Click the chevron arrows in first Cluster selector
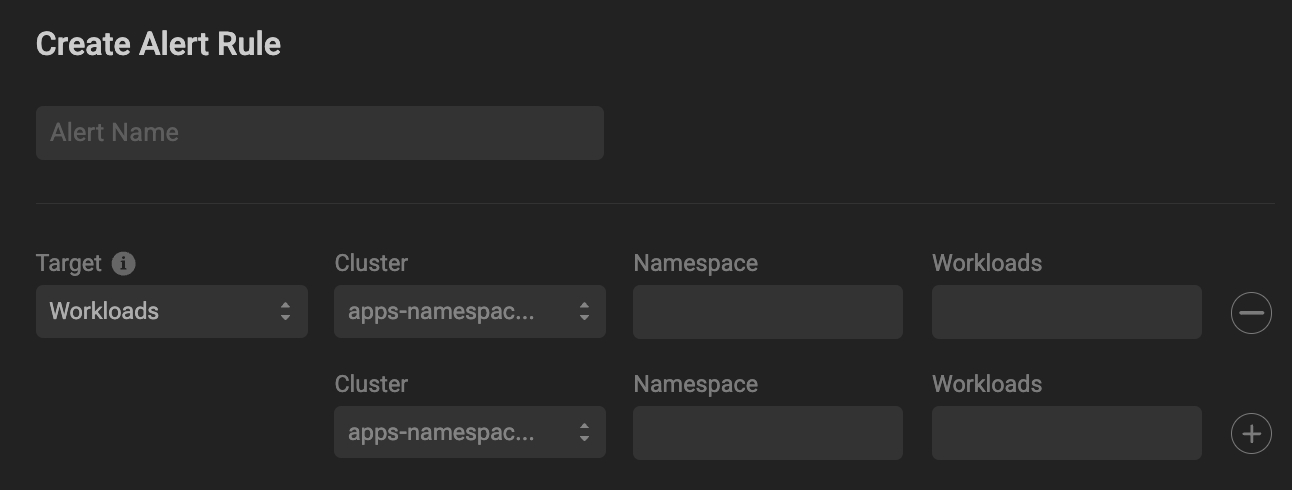The height and width of the screenshot is (490, 1292). pyautogui.click(x=584, y=311)
